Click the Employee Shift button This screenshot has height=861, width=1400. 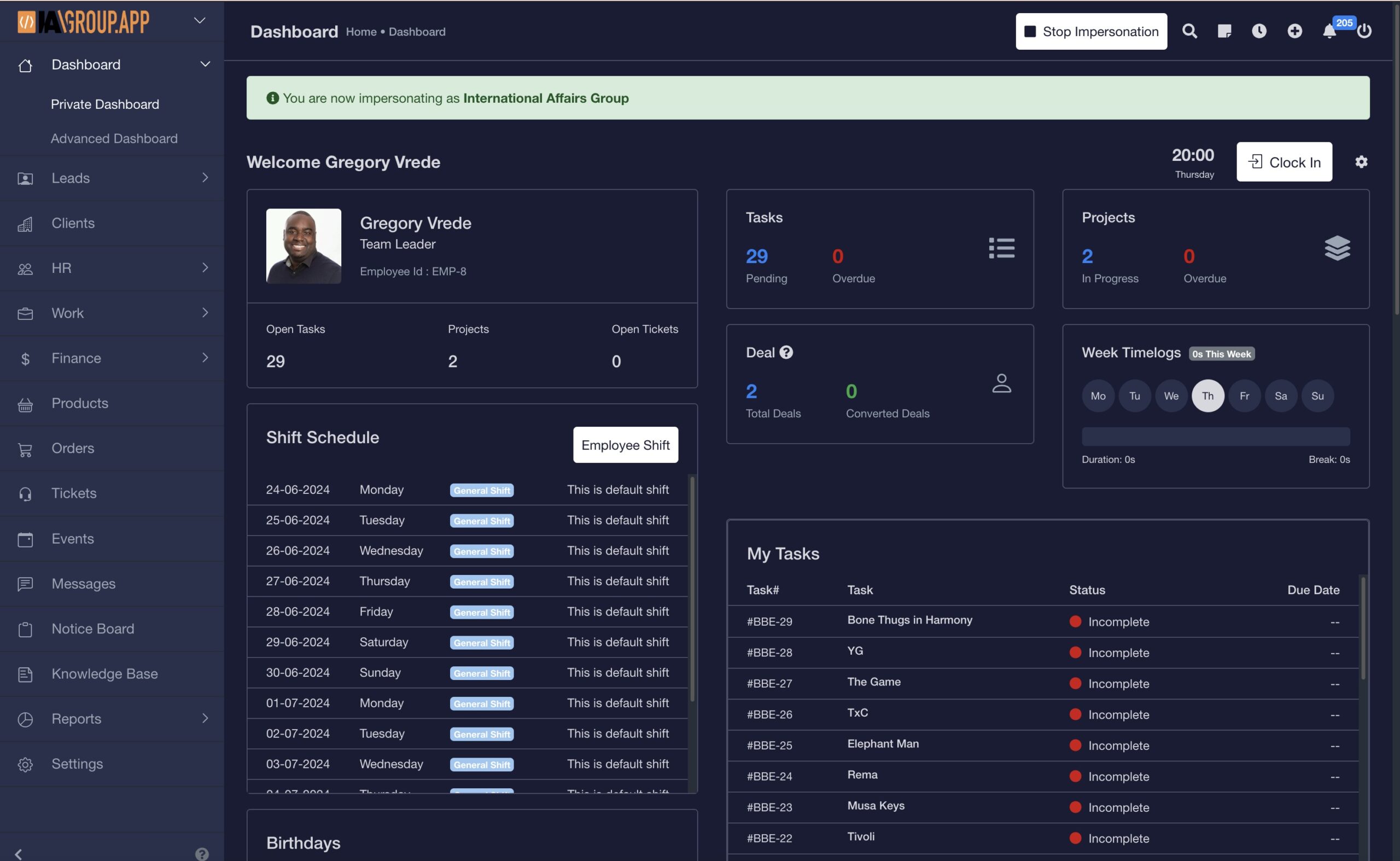pos(625,445)
